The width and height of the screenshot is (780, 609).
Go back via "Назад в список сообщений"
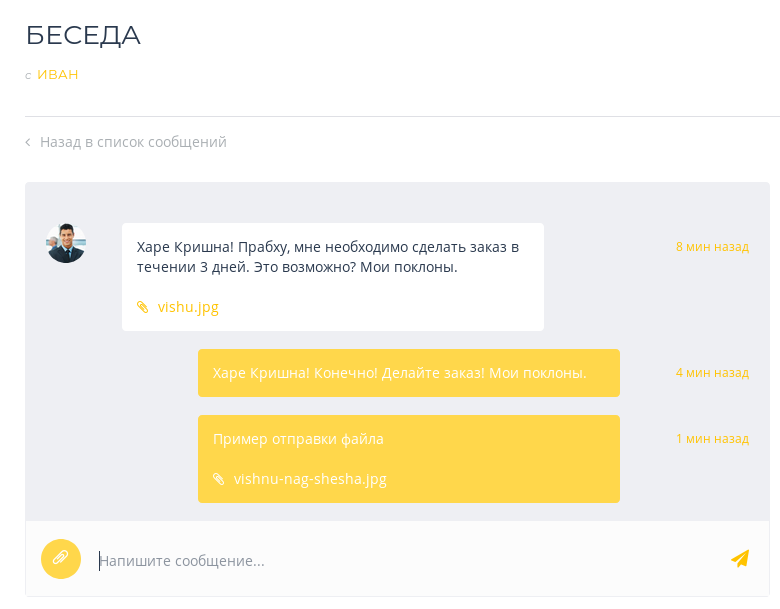[x=133, y=142]
